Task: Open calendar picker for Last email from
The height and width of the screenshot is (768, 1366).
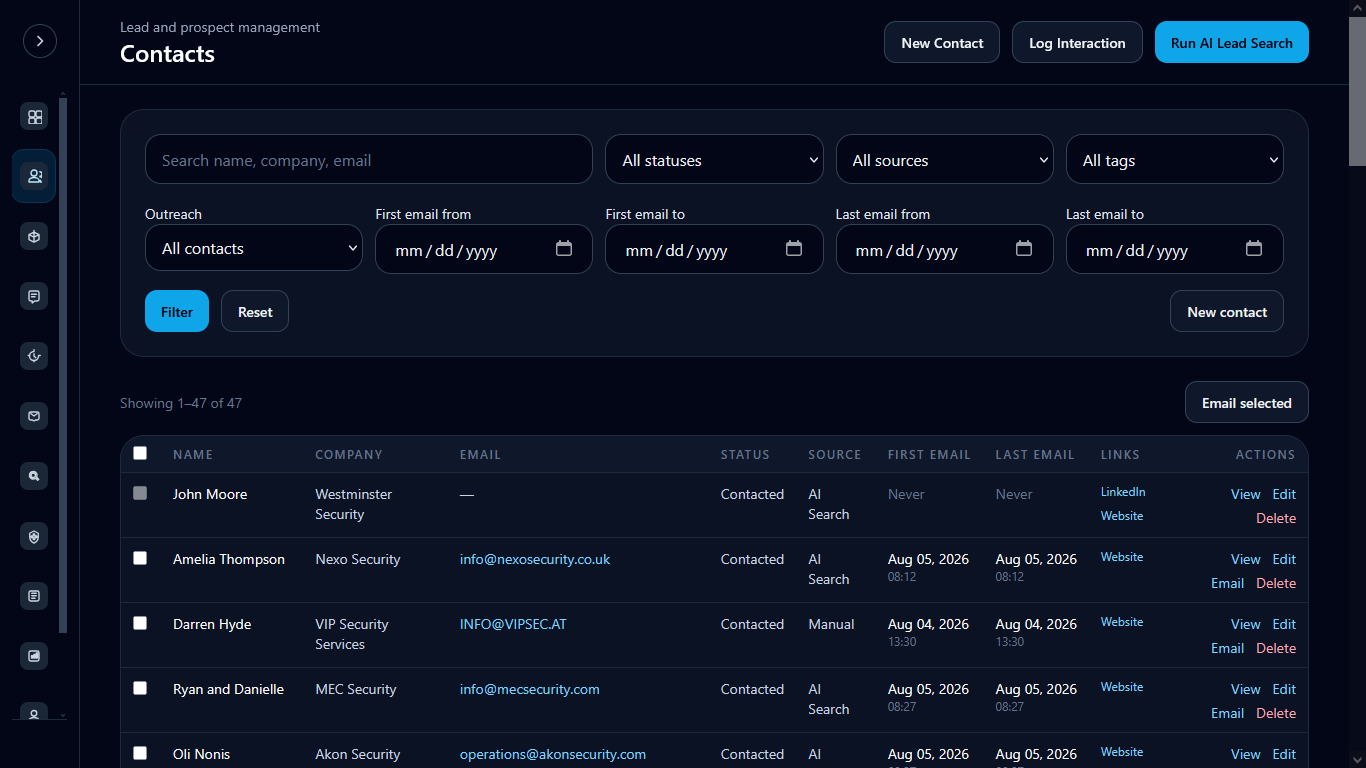Action: [1024, 249]
